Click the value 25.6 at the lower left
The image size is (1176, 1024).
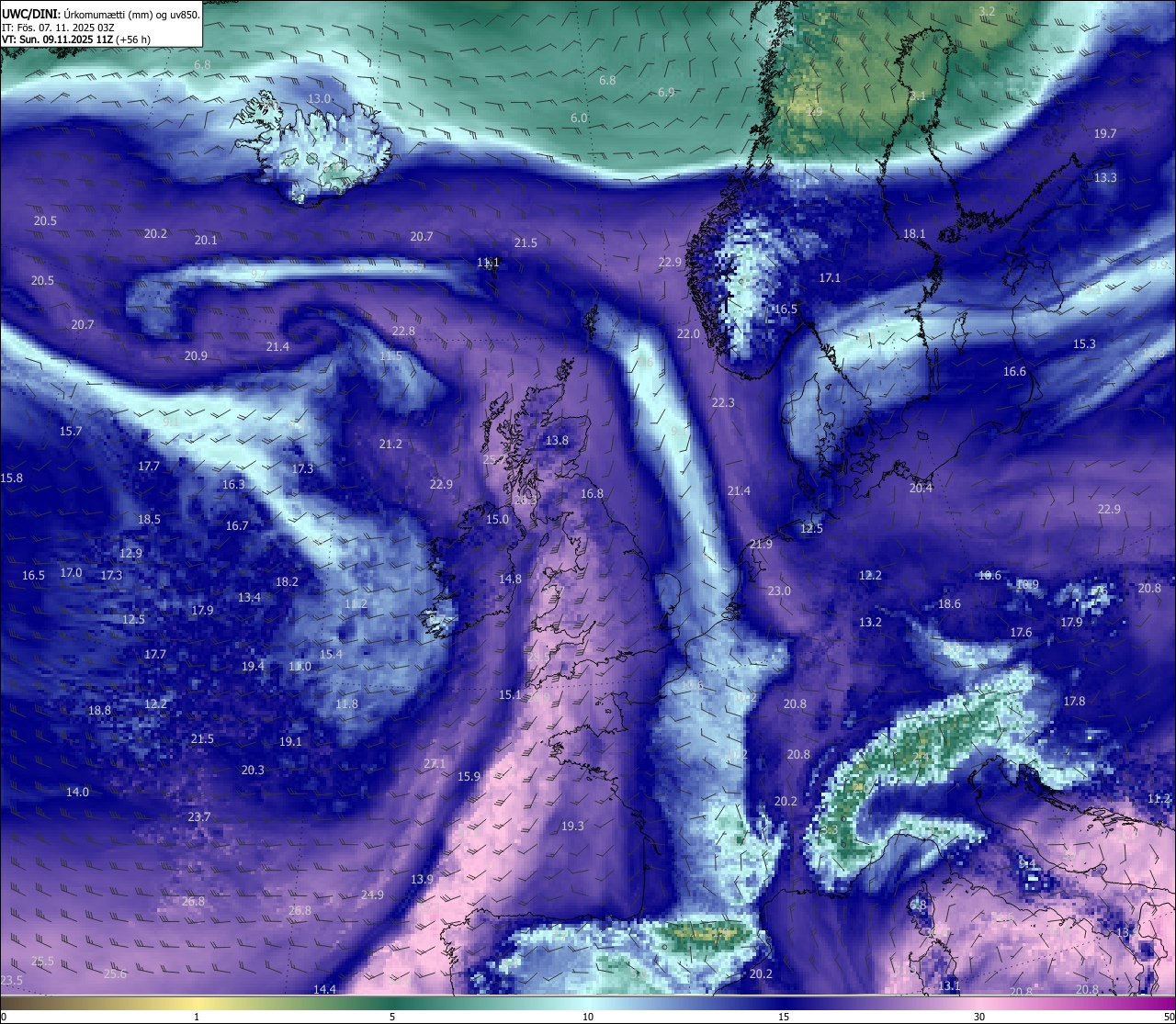click(115, 973)
